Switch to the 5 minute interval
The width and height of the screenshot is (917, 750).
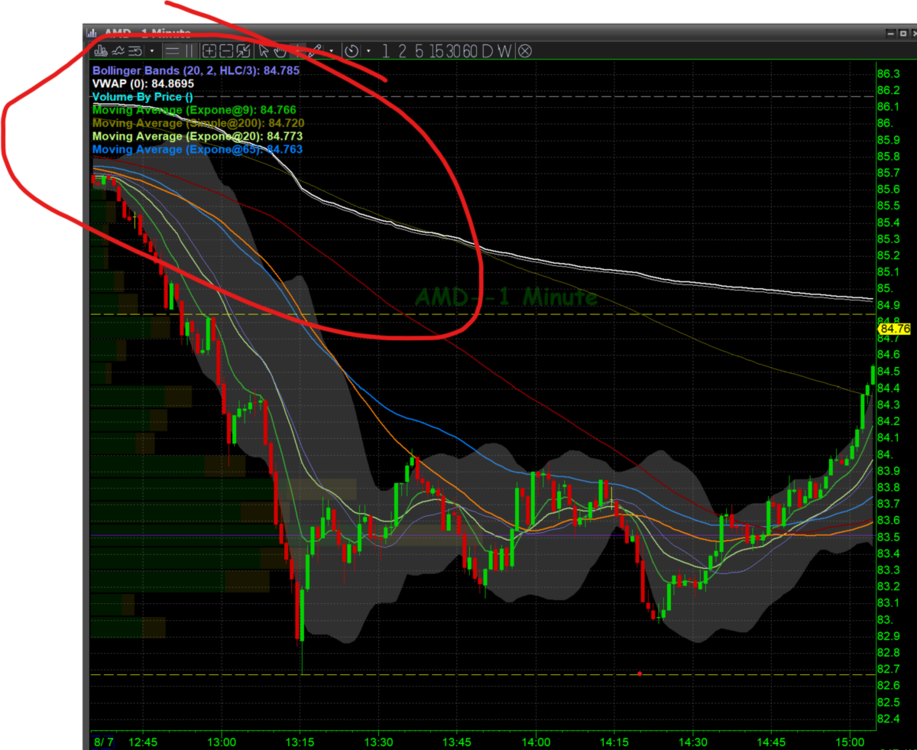point(419,50)
